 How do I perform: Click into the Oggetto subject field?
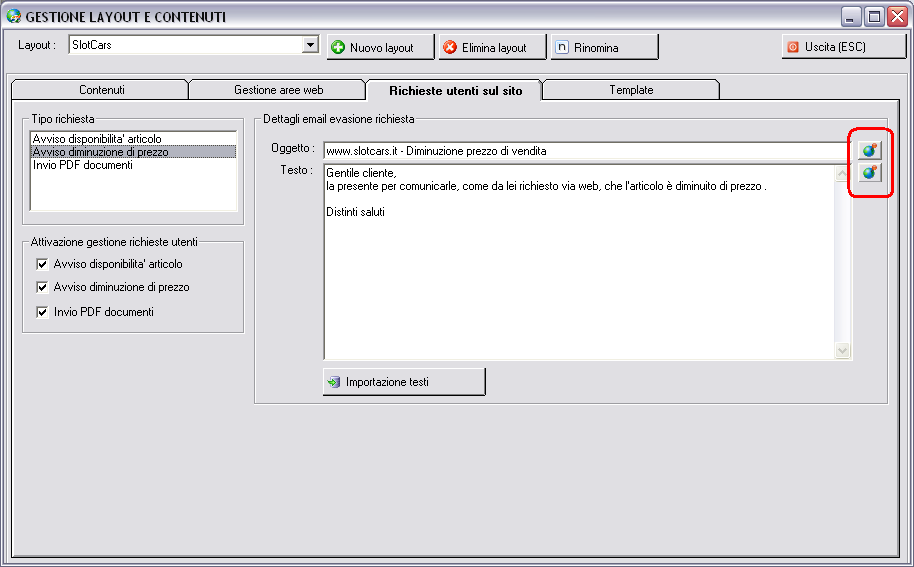[x=588, y=151]
